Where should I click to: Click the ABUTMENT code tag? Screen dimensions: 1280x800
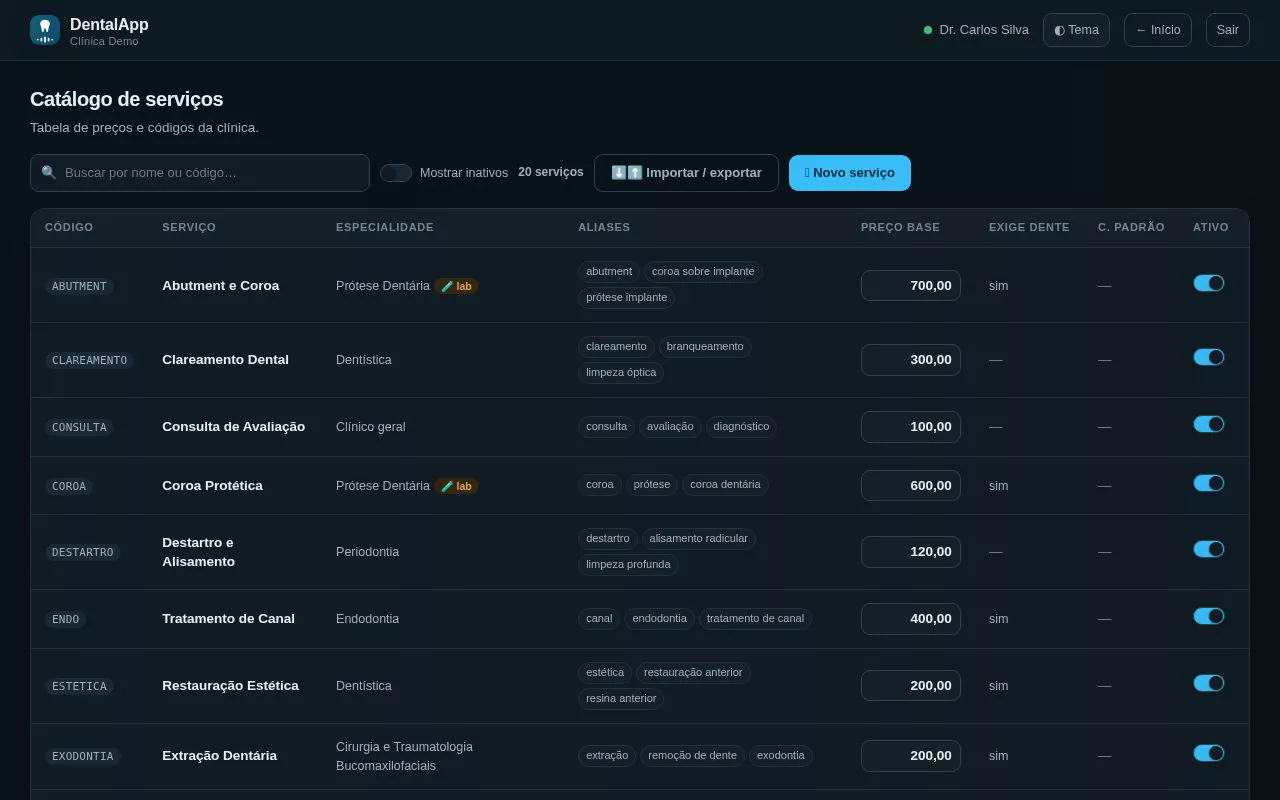point(79,286)
